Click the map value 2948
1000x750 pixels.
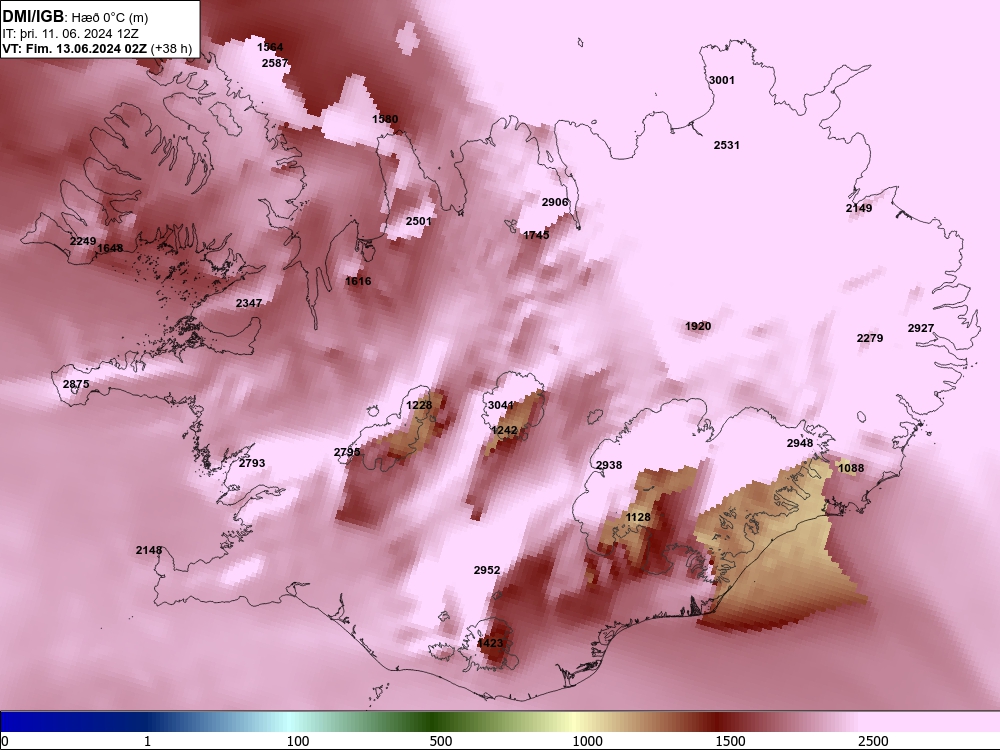(x=800, y=443)
